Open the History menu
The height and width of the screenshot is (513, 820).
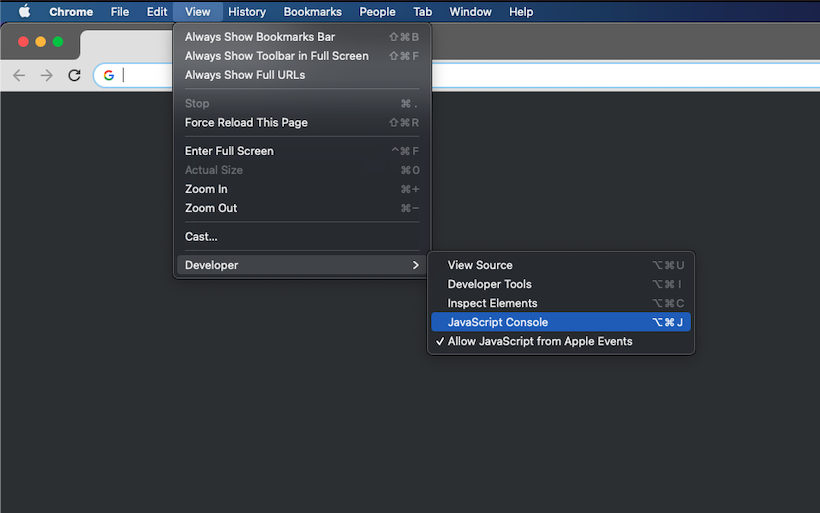247,12
